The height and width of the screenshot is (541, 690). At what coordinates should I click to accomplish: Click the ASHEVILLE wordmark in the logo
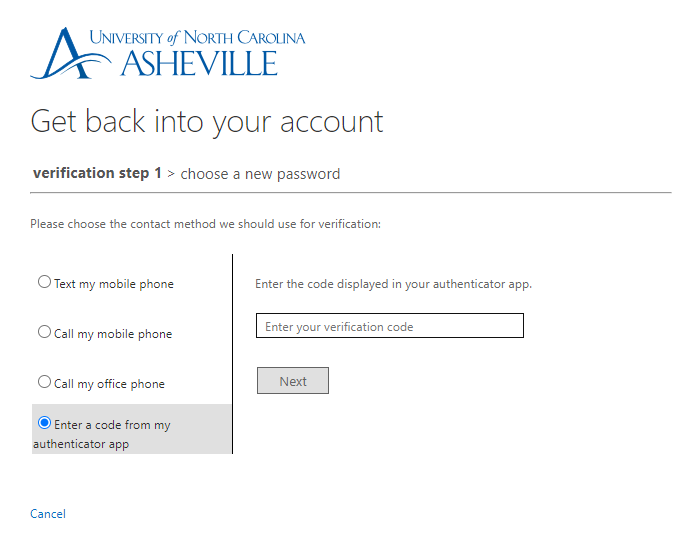(199, 64)
